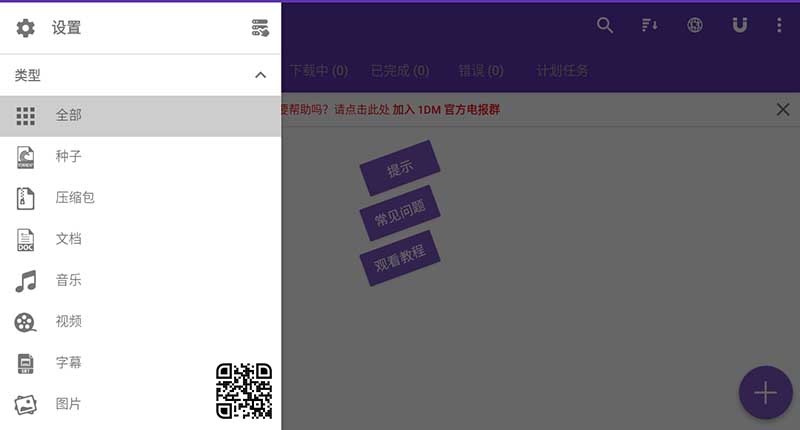
Task: Open the three-dot overflow menu
Action: tap(779, 26)
